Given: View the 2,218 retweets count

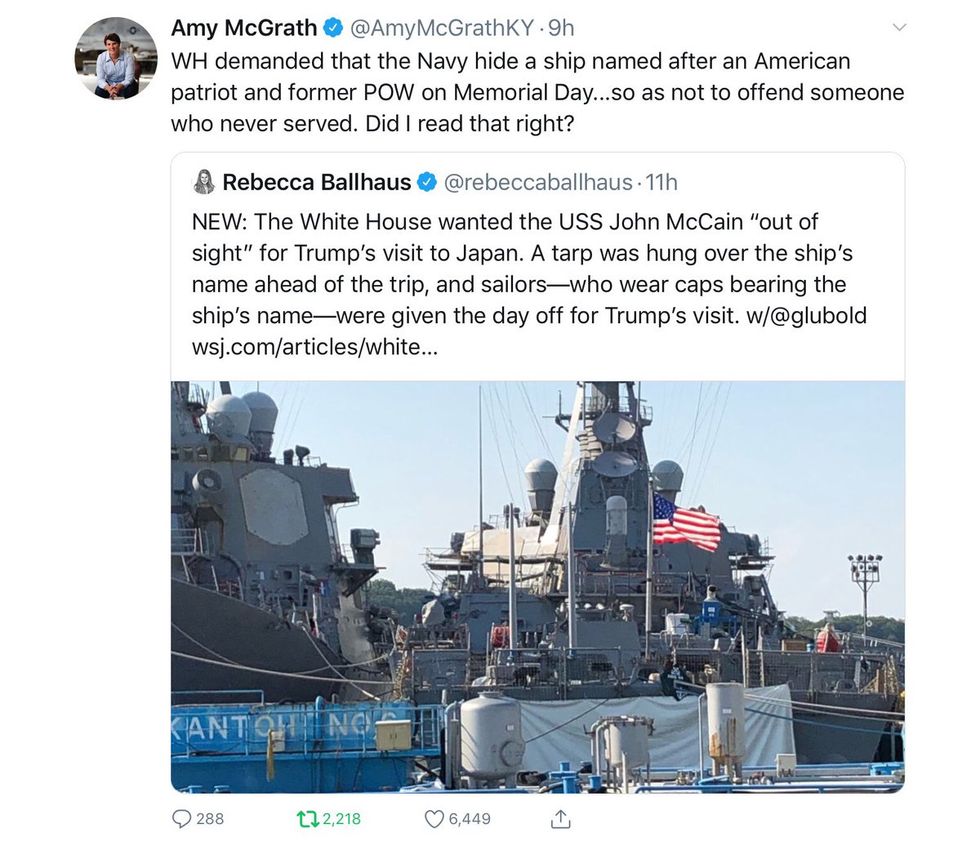Looking at the screenshot, I should [x=342, y=819].
